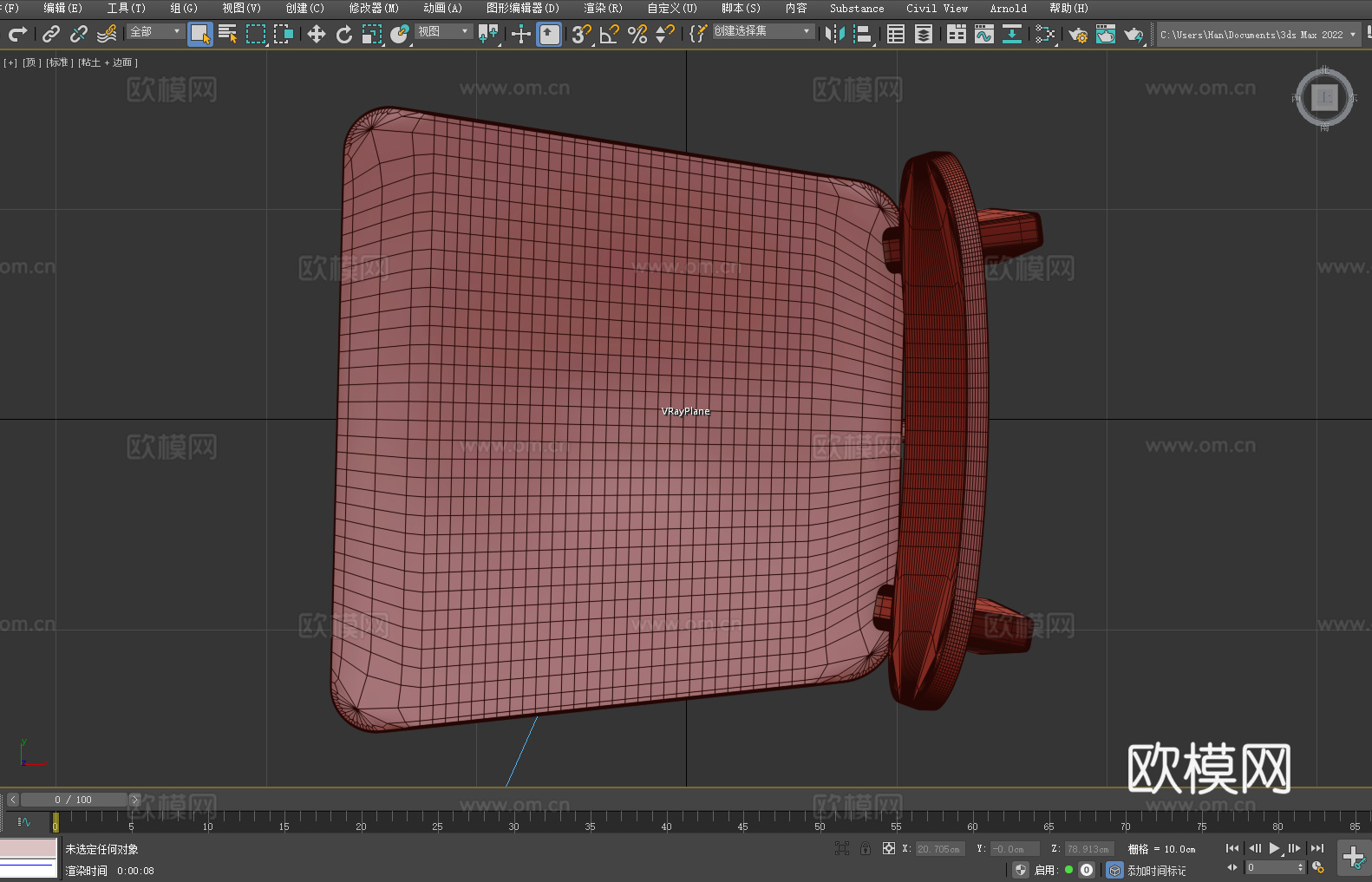Open the 工具(T) menu
Screen dimensions: 1372x882
click(x=127, y=8)
